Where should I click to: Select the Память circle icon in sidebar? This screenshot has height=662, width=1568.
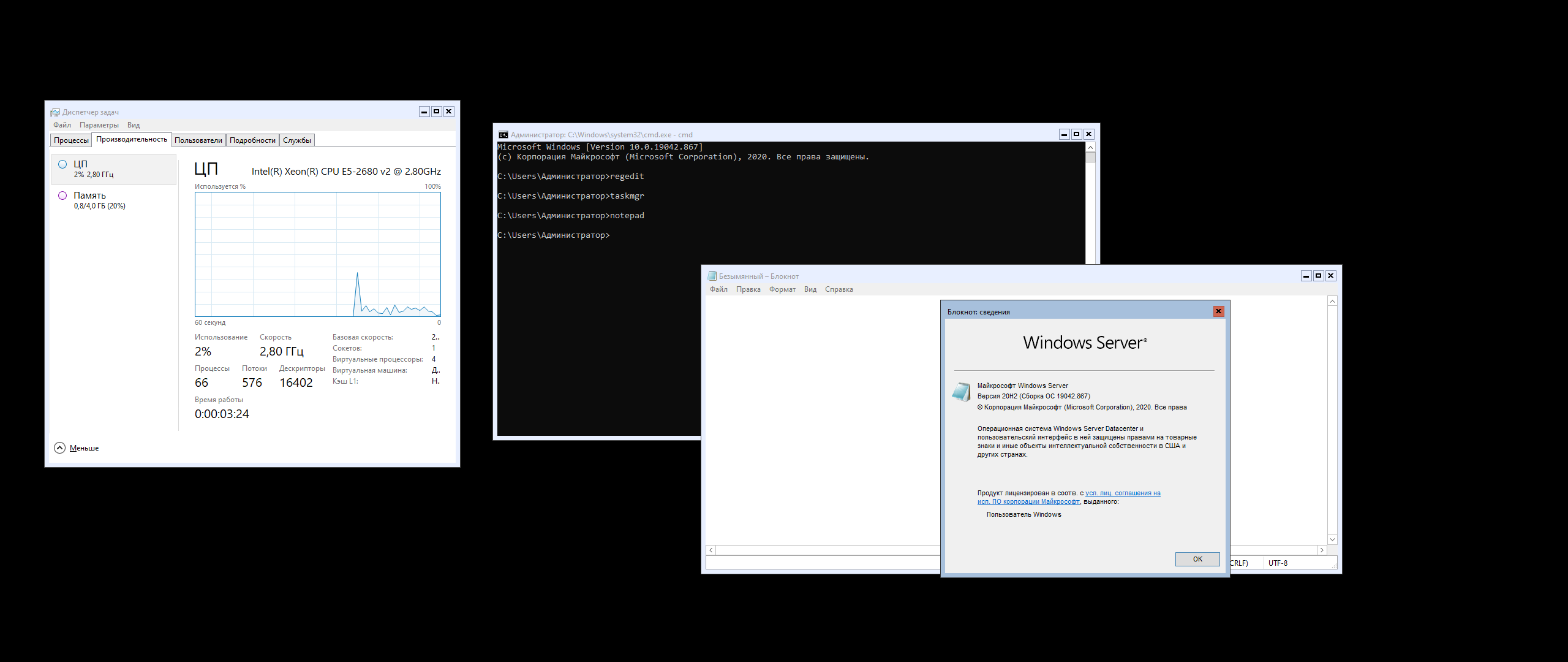[x=62, y=196]
